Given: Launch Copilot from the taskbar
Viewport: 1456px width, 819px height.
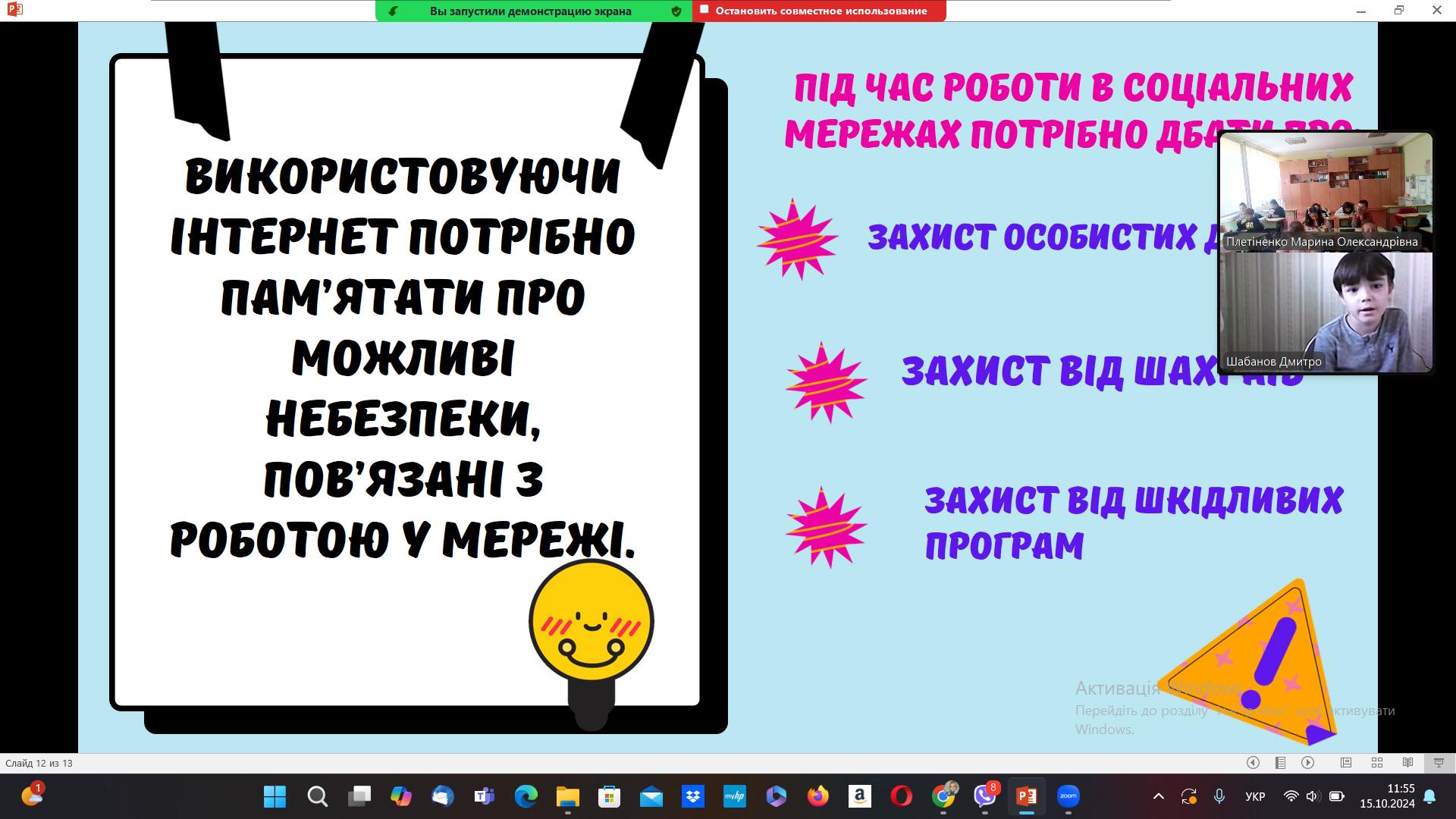Looking at the screenshot, I should coord(400,796).
